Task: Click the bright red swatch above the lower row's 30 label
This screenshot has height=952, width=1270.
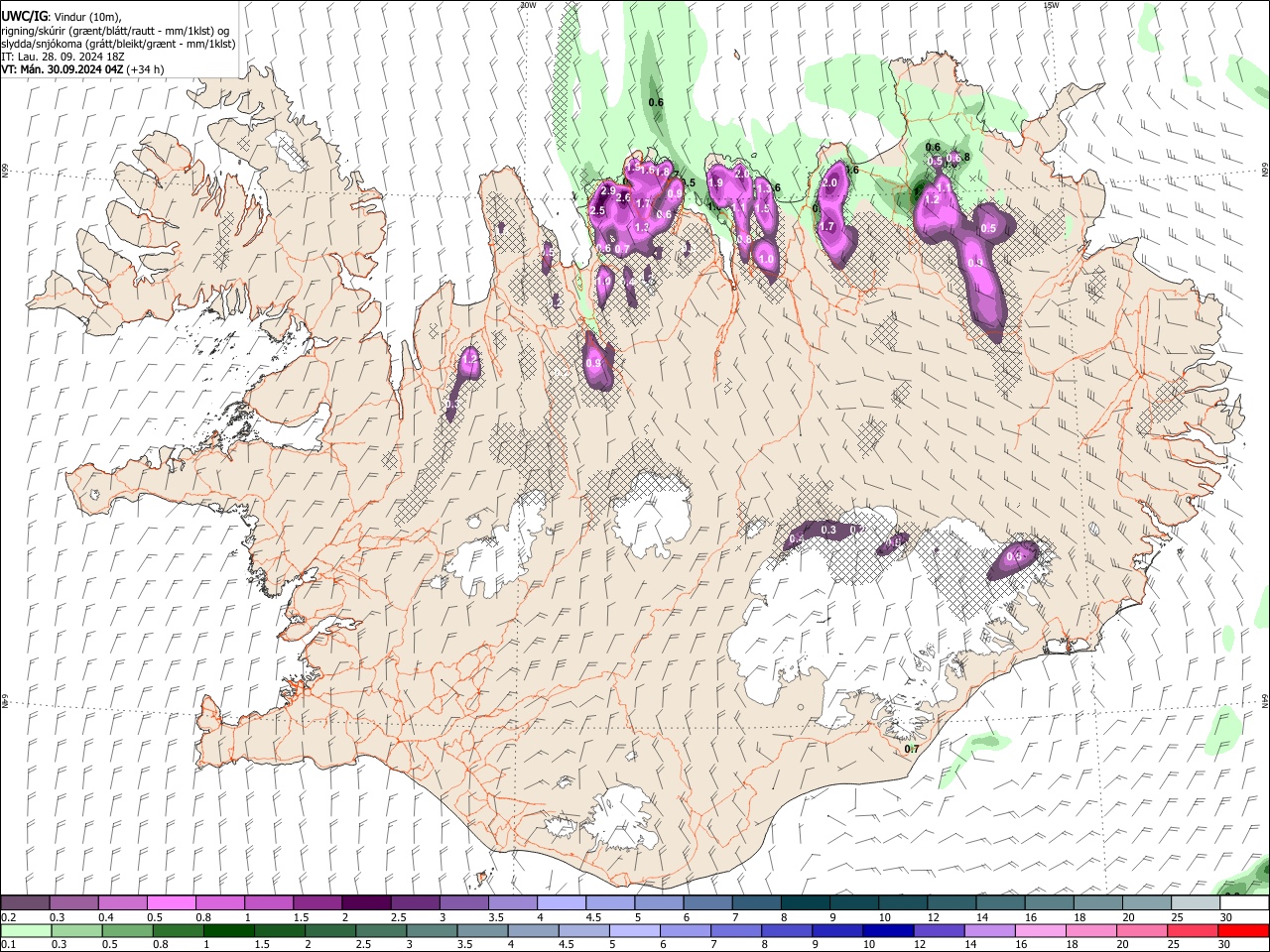Action: tap(1243, 931)
